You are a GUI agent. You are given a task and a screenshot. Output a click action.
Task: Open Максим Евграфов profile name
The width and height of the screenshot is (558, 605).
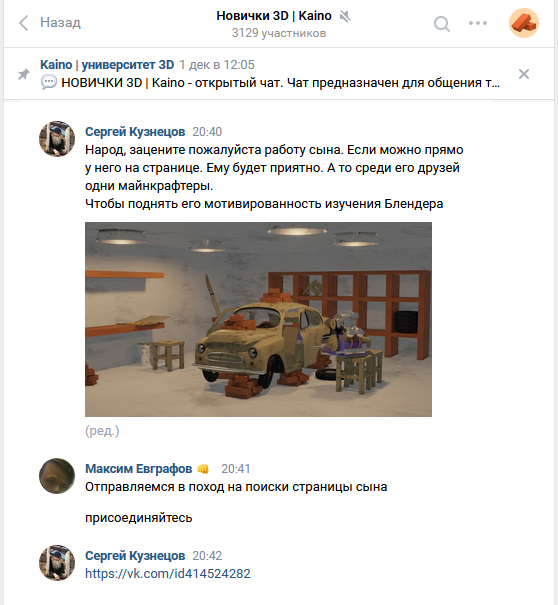pyautogui.click(x=139, y=468)
